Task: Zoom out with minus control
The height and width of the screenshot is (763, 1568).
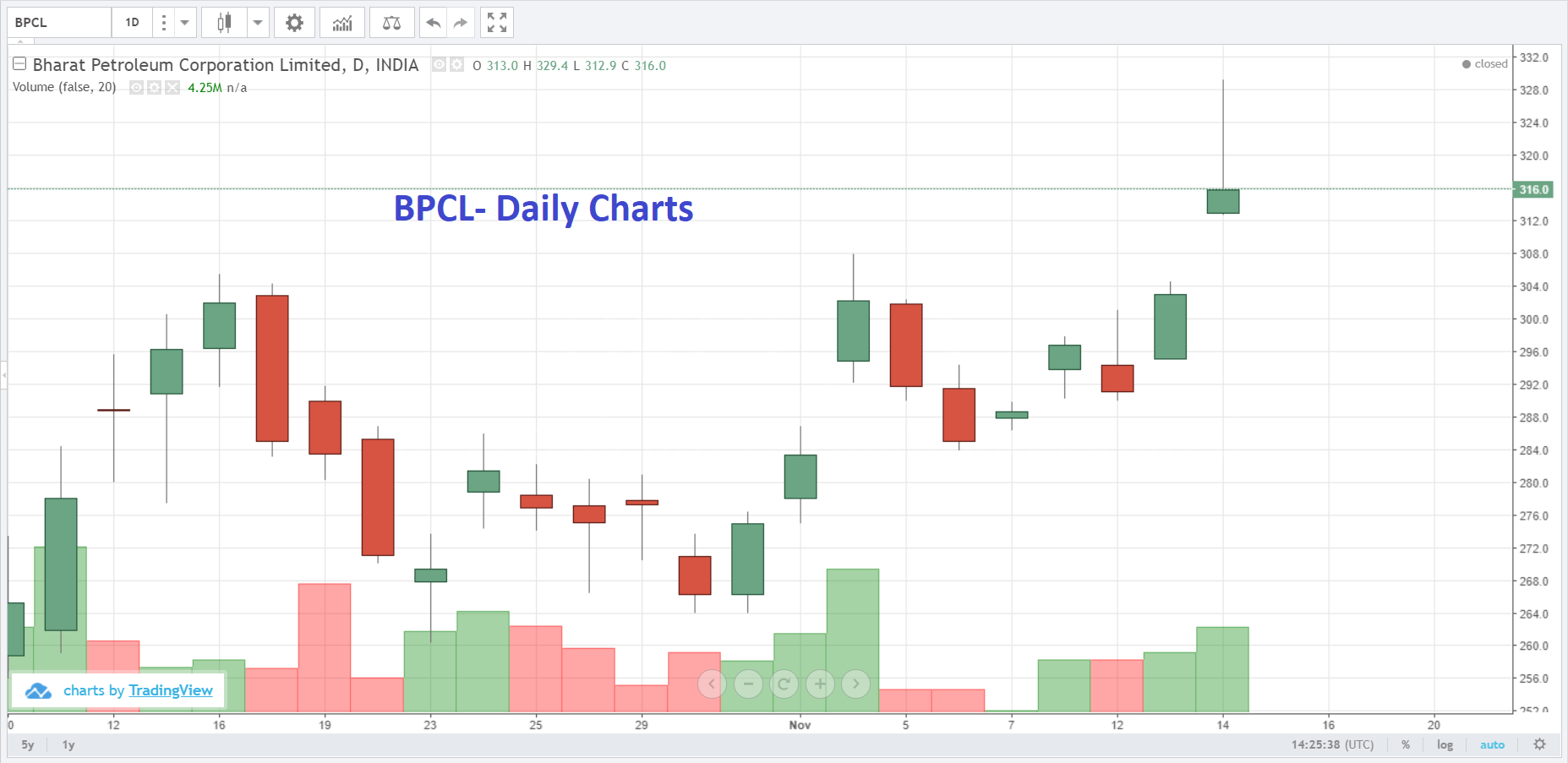Action: 748,684
